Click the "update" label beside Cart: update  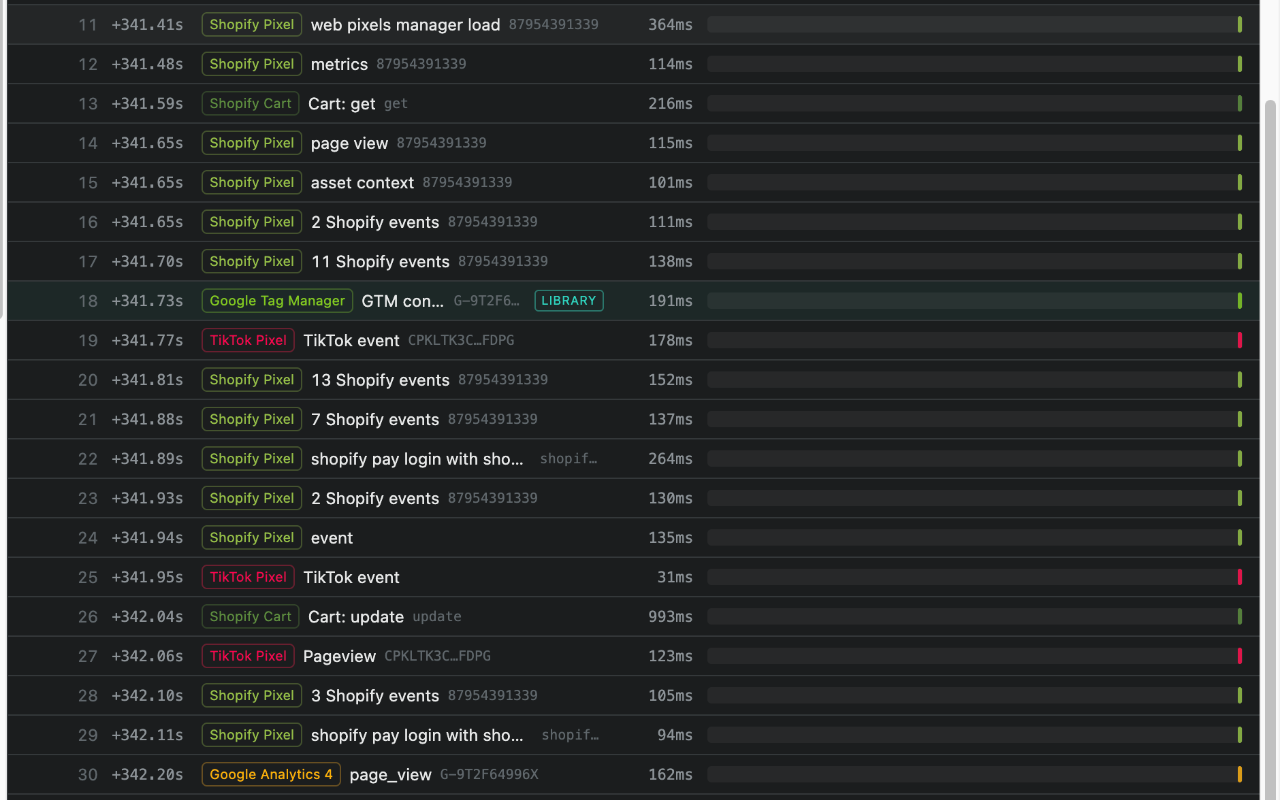coord(437,616)
